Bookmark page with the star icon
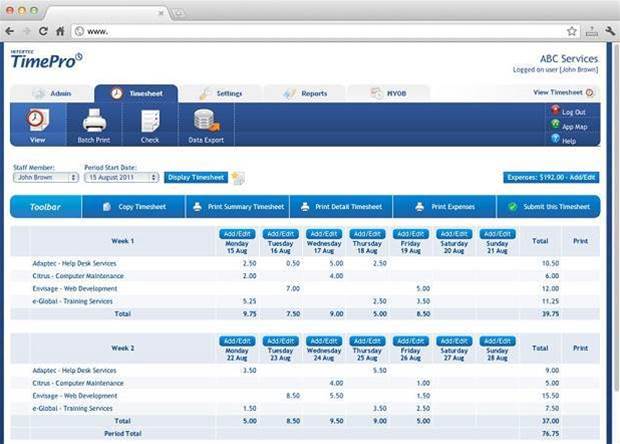The image size is (620, 444). [x=571, y=31]
